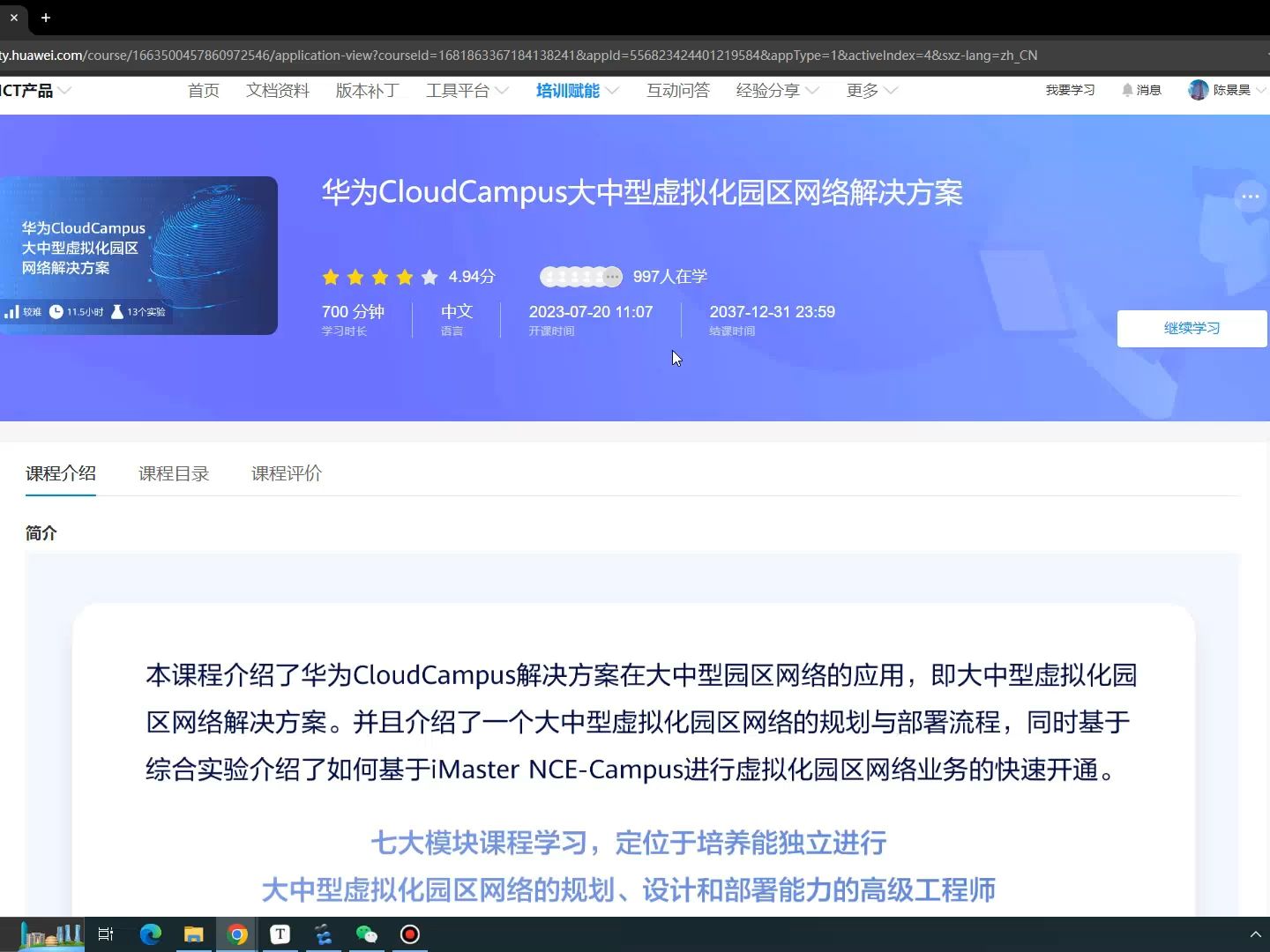Click the 简介 heading
This screenshot has width=1270, height=952.
(41, 533)
